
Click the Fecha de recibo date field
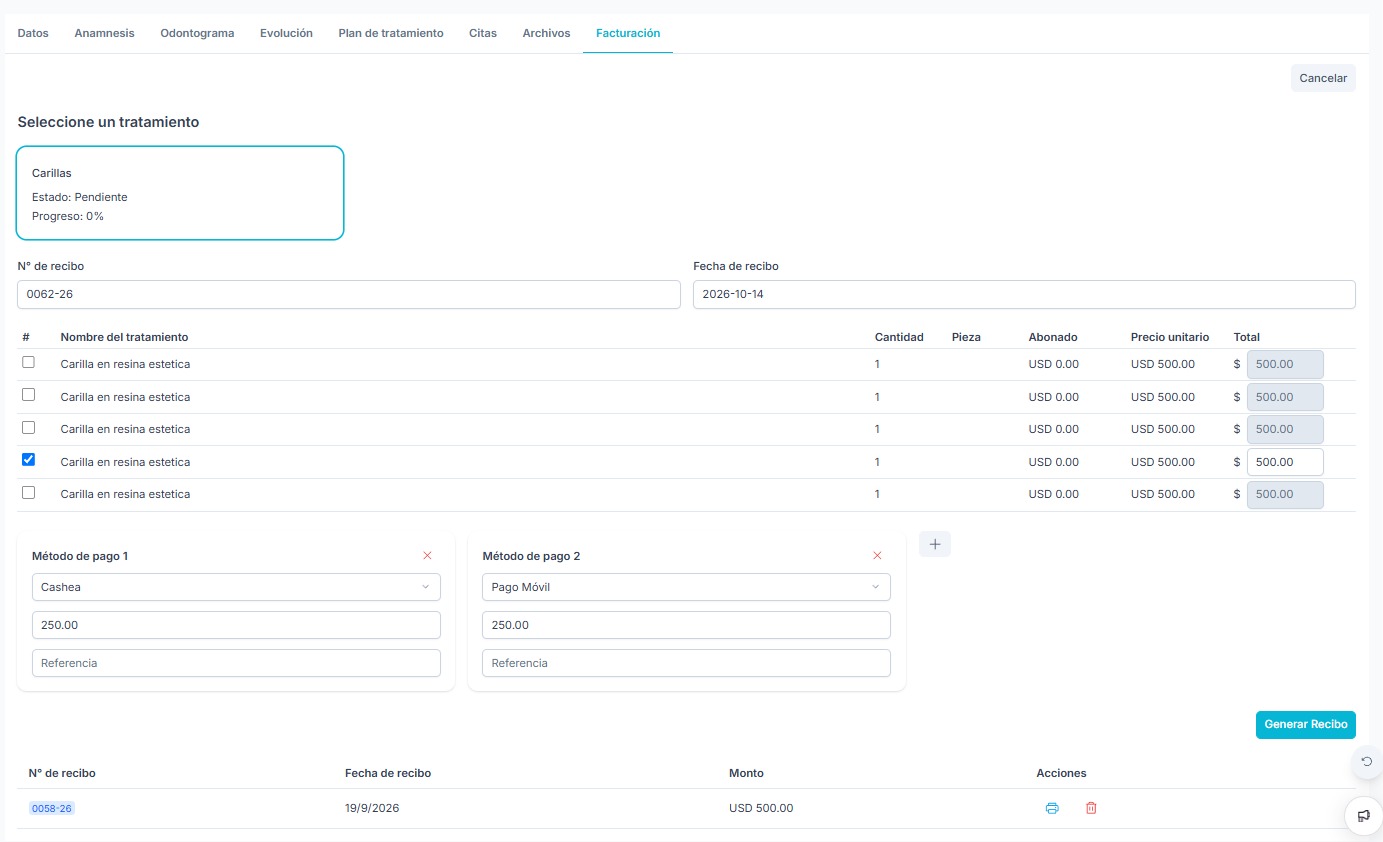coord(1024,294)
